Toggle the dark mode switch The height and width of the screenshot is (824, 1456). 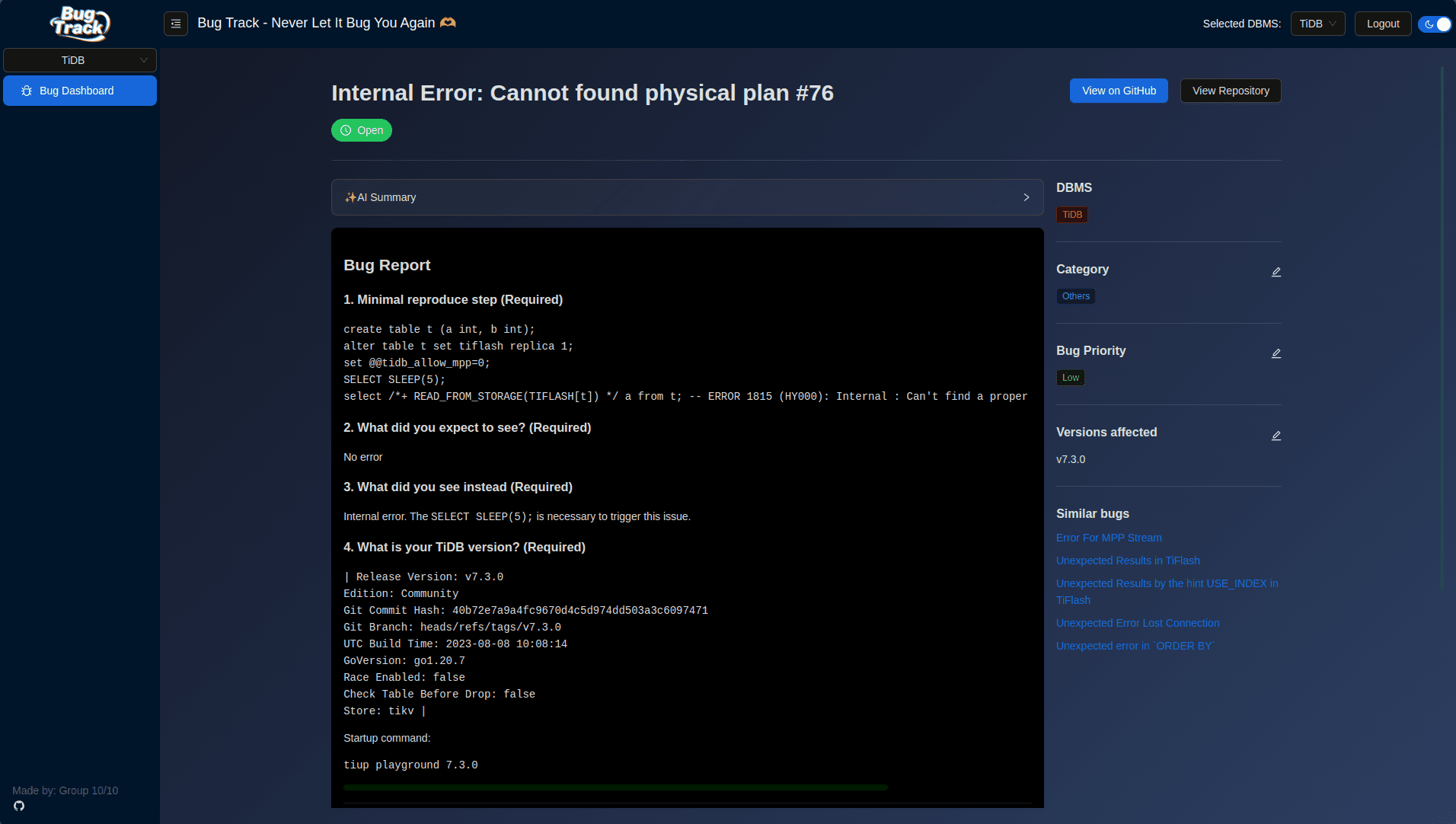[x=1435, y=24]
